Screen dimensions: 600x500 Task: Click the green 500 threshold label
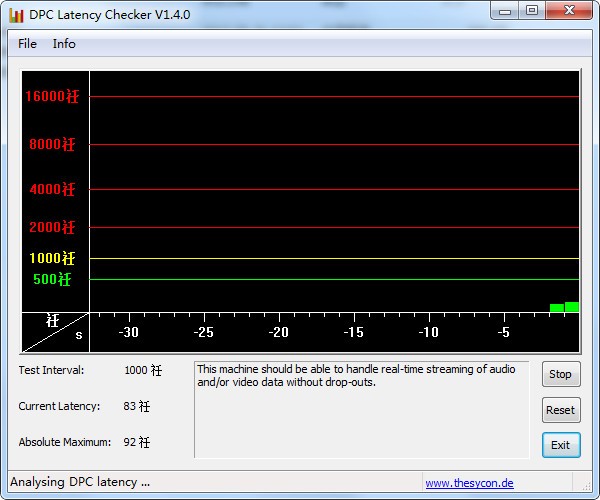tap(52, 279)
